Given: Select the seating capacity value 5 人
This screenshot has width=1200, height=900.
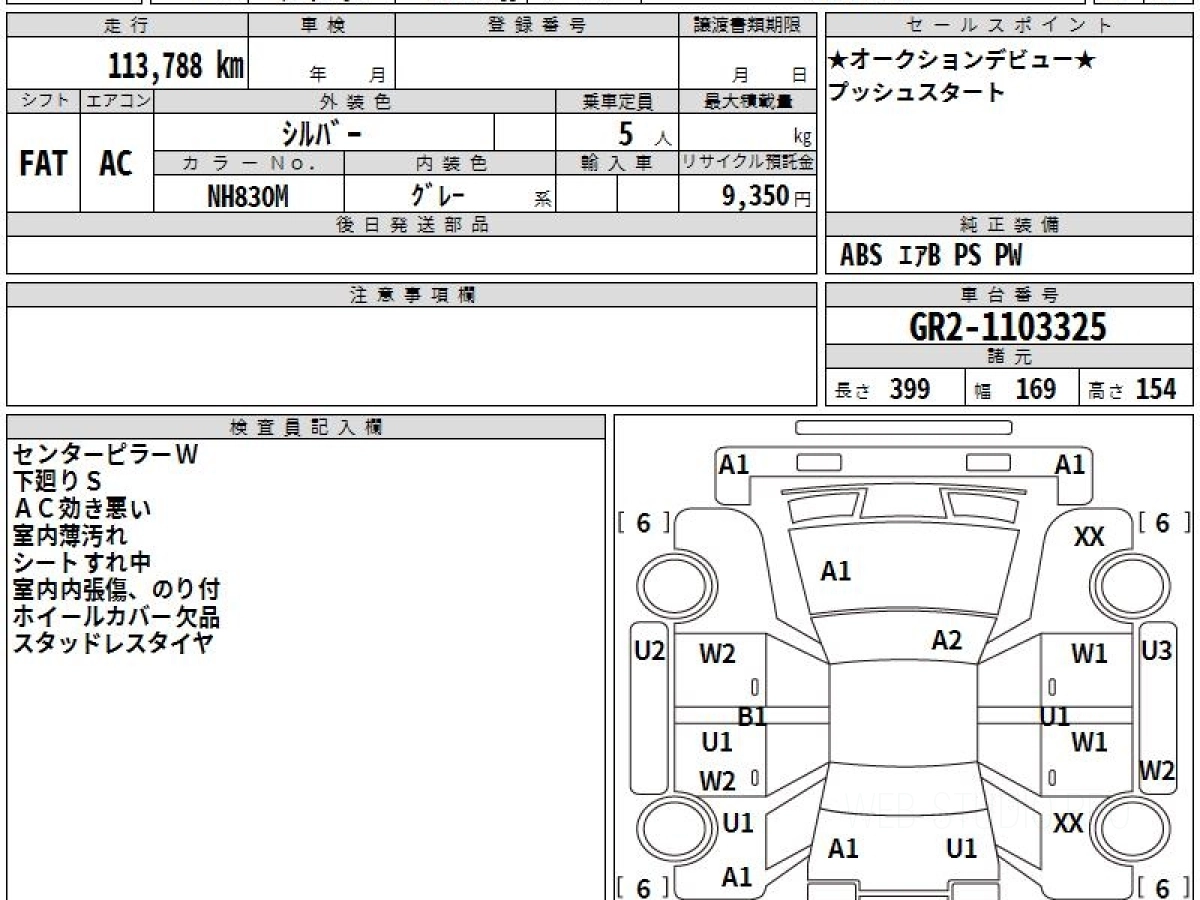Looking at the screenshot, I should pyautogui.click(x=644, y=134).
